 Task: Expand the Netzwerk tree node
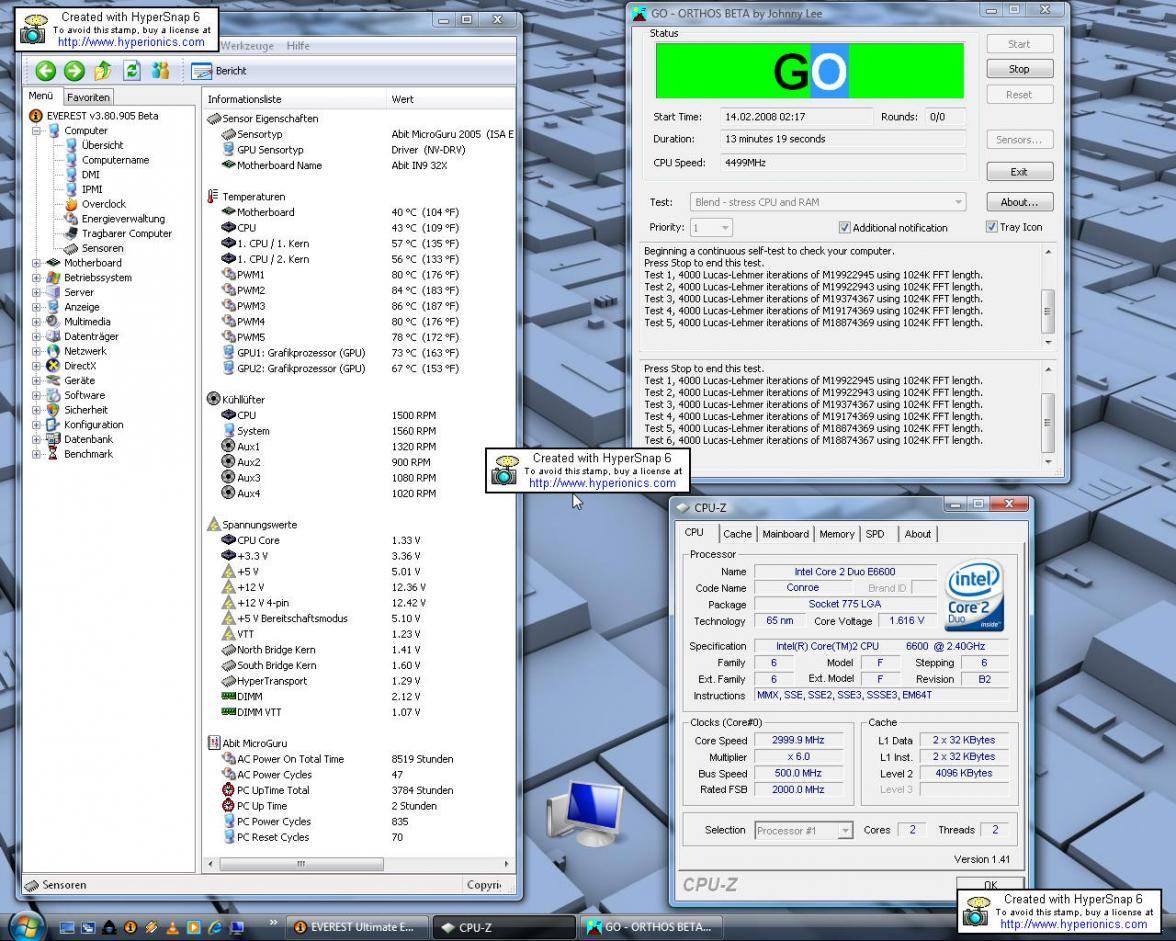tap(36, 351)
